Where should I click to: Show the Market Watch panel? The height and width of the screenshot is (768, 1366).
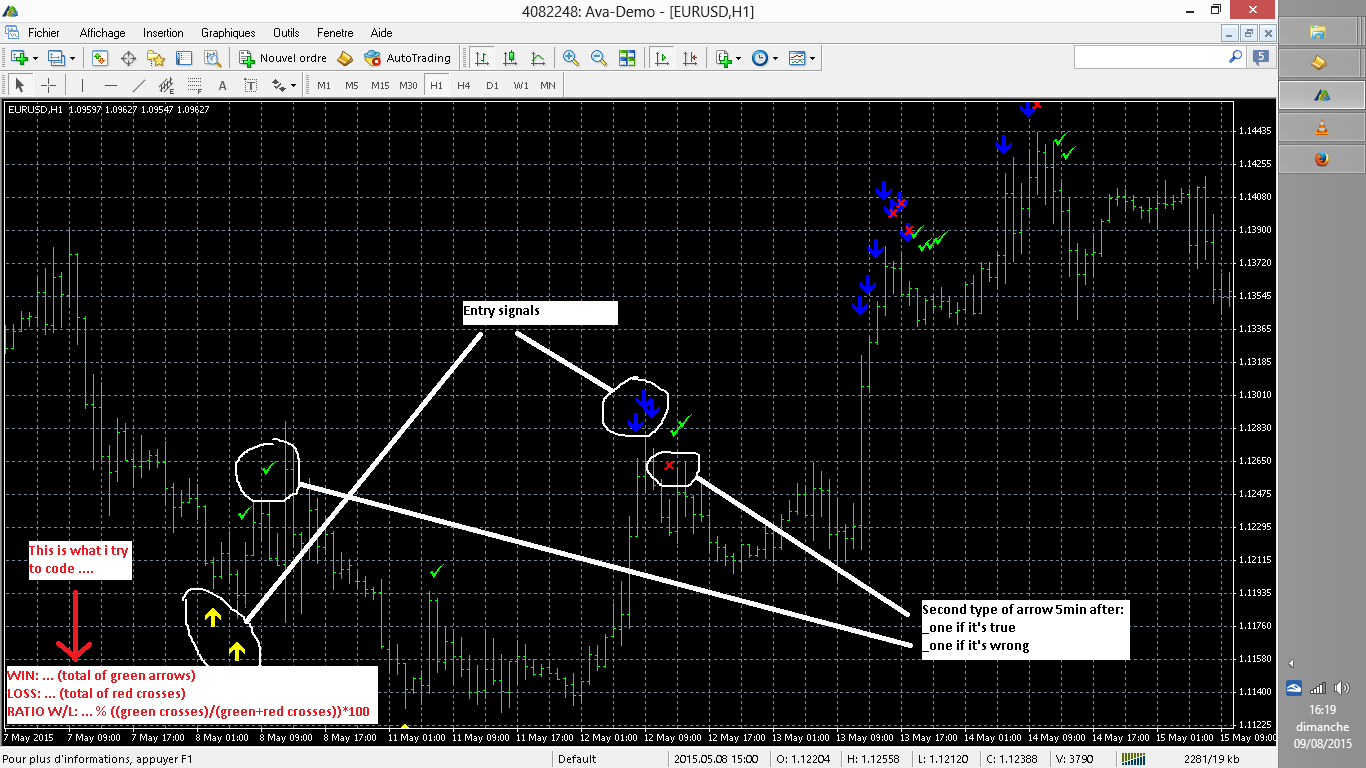100,58
